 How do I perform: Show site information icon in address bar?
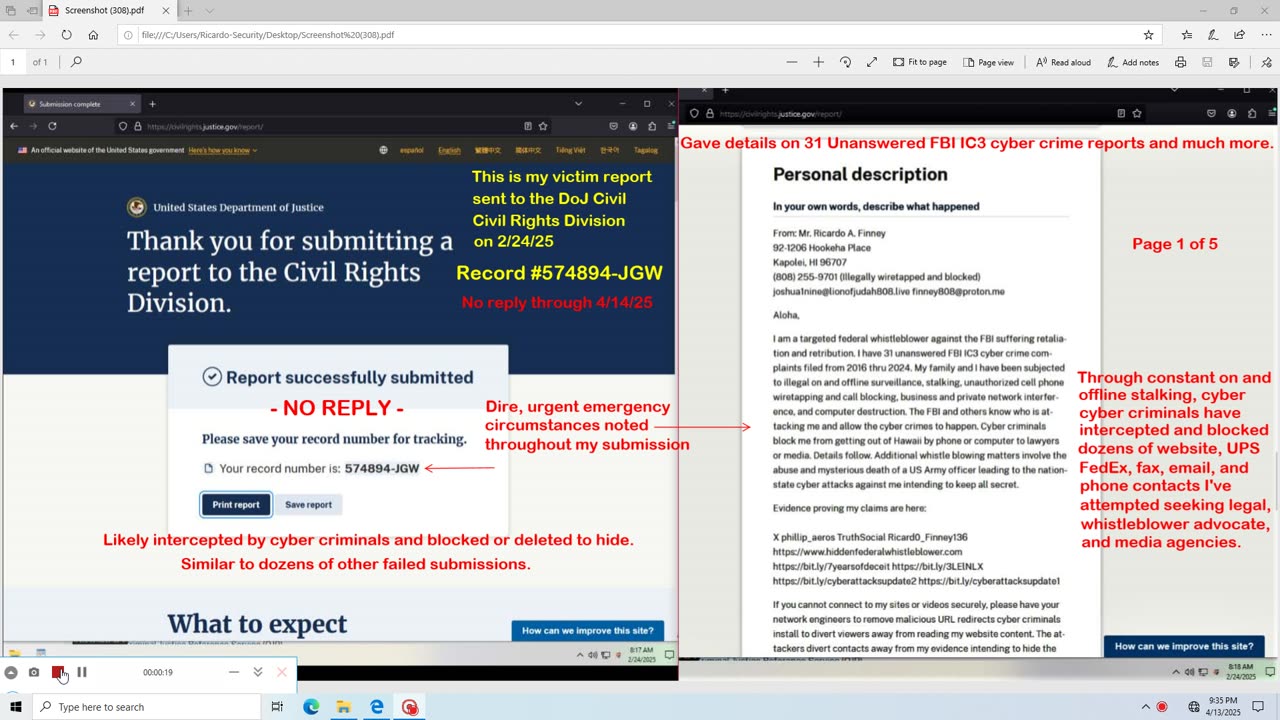pos(129,34)
